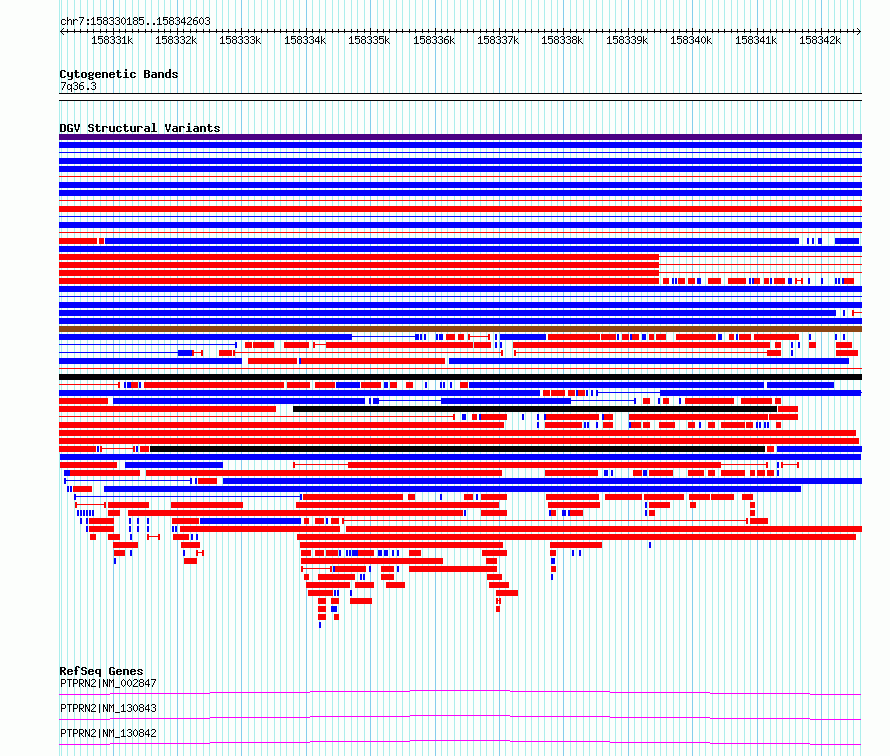Click the 7q36.3 band label
Screen dimensions: 890x756
(78, 86)
